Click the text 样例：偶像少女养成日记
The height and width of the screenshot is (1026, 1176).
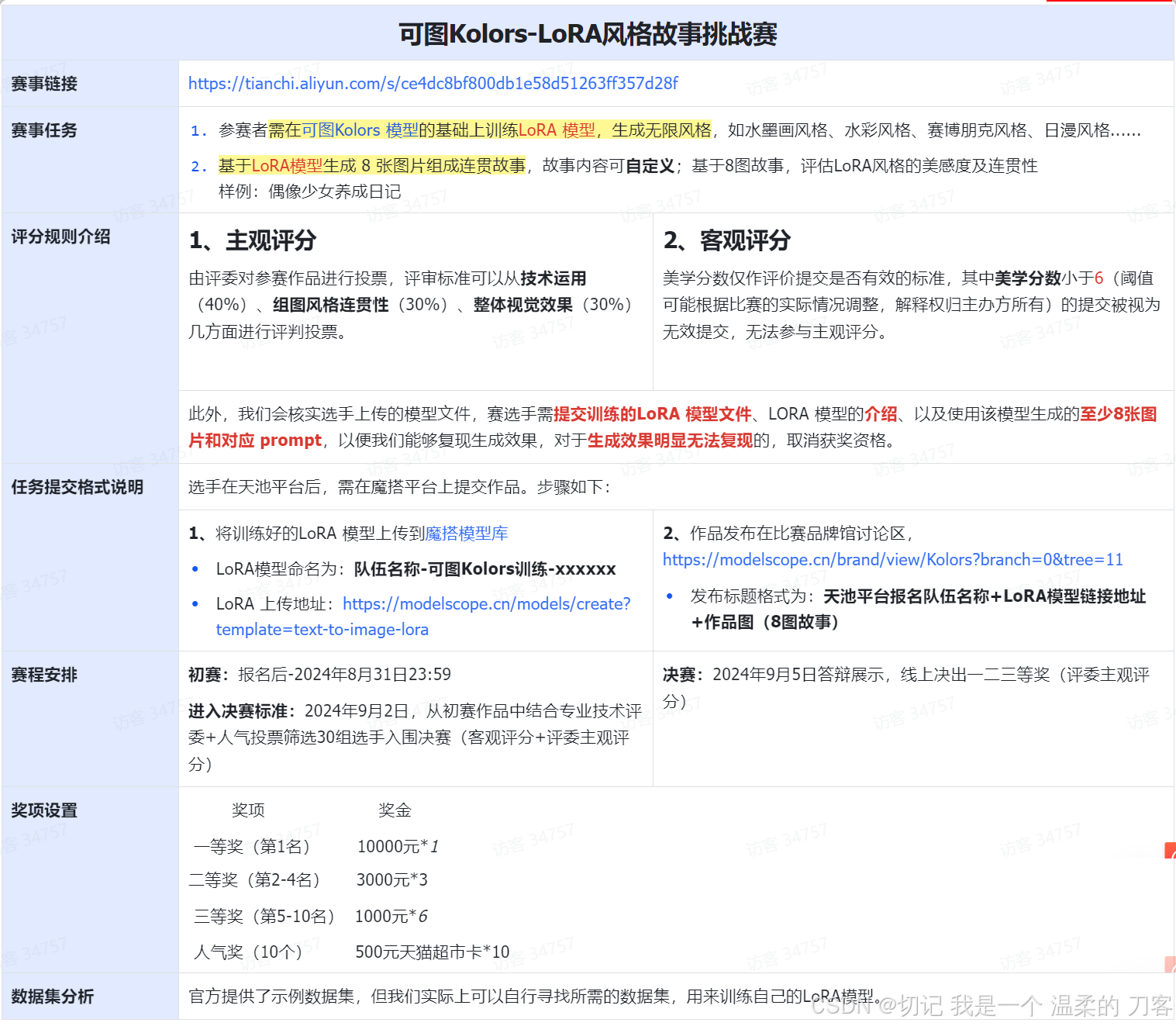tap(310, 192)
